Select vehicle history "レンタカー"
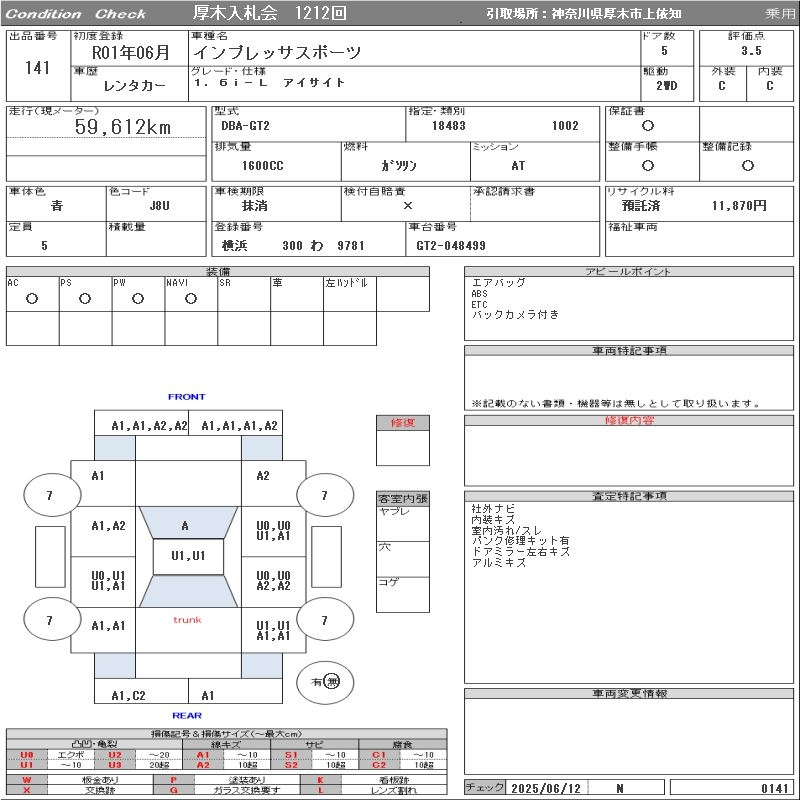 (x=135, y=85)
